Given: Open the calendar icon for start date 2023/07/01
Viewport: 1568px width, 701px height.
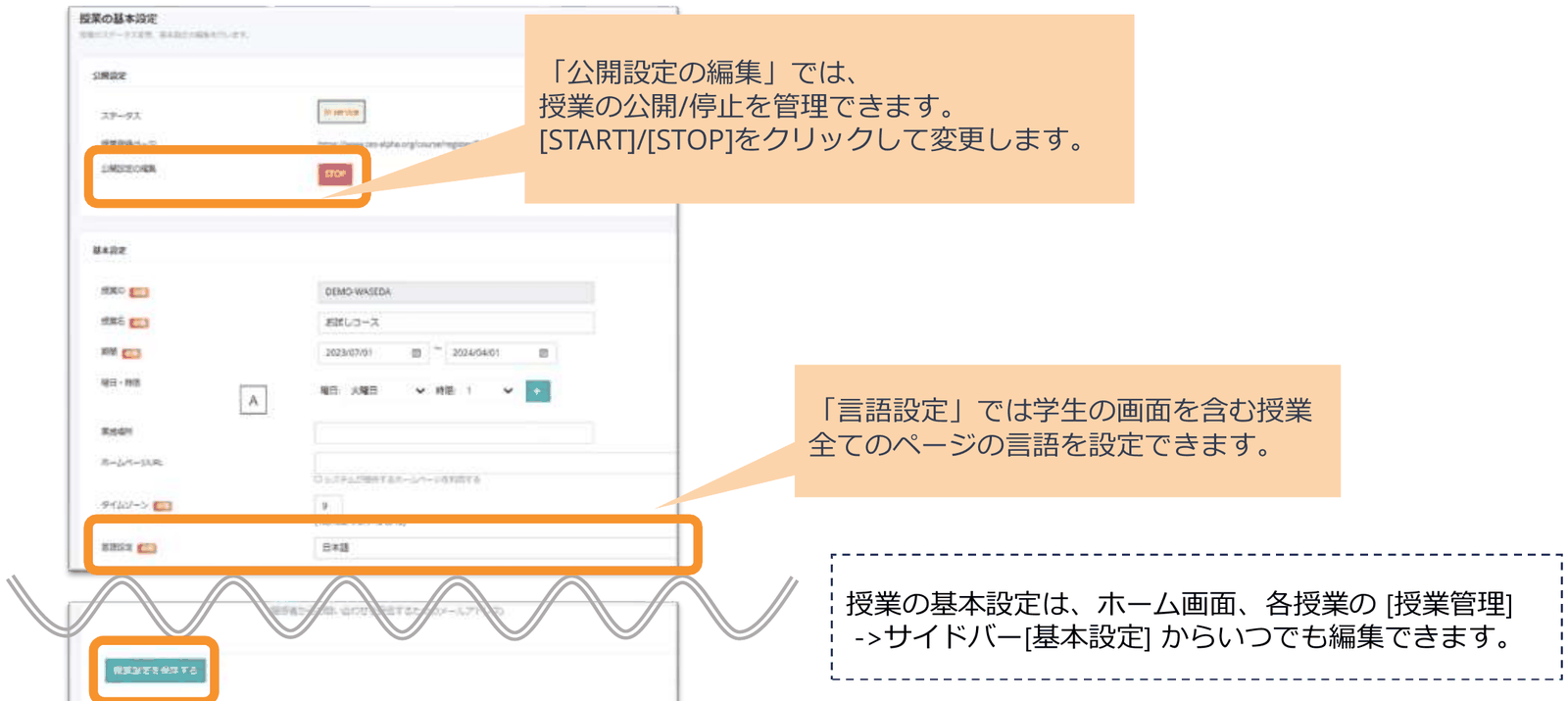Looking at the screenshot, I should pos(416,353).
